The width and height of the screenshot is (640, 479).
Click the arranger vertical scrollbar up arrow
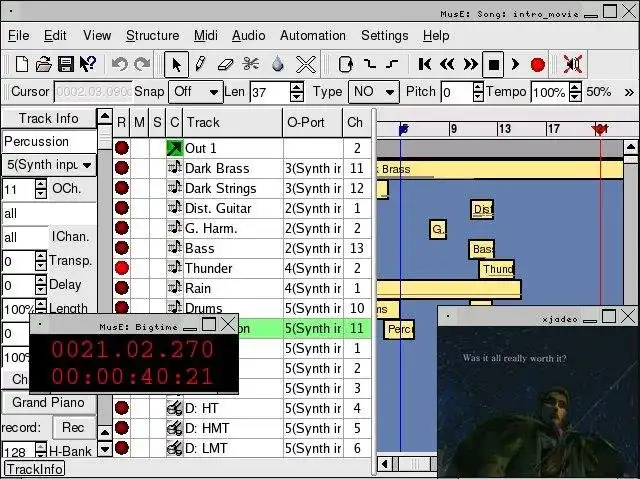pos(631,147)
